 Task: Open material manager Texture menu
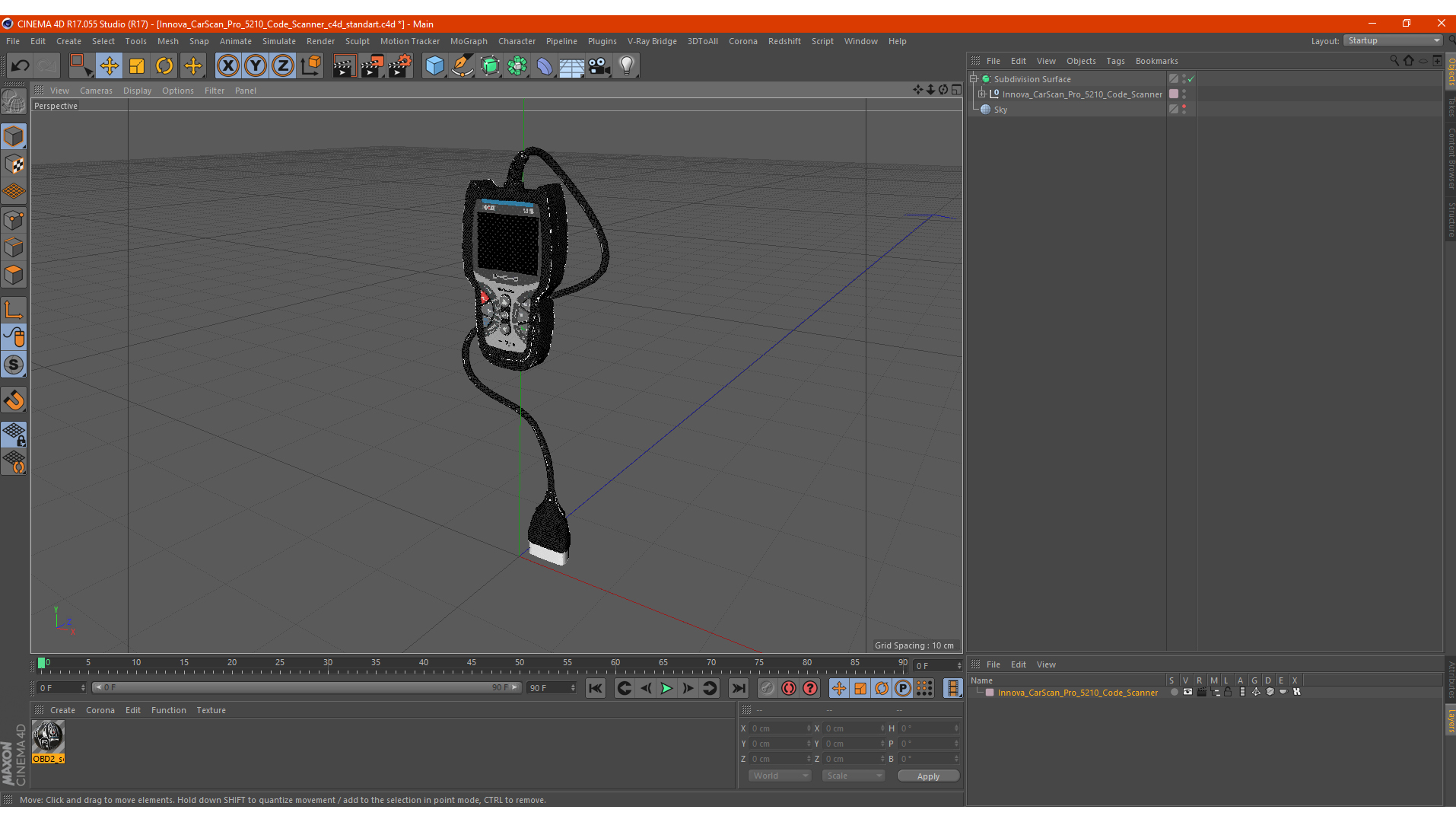click(211, 710)
